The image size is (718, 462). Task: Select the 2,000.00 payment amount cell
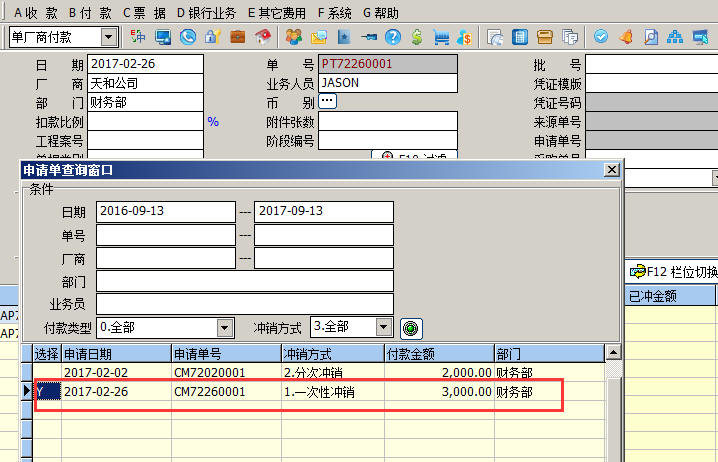pyautogui.click(x=440, y=373)
